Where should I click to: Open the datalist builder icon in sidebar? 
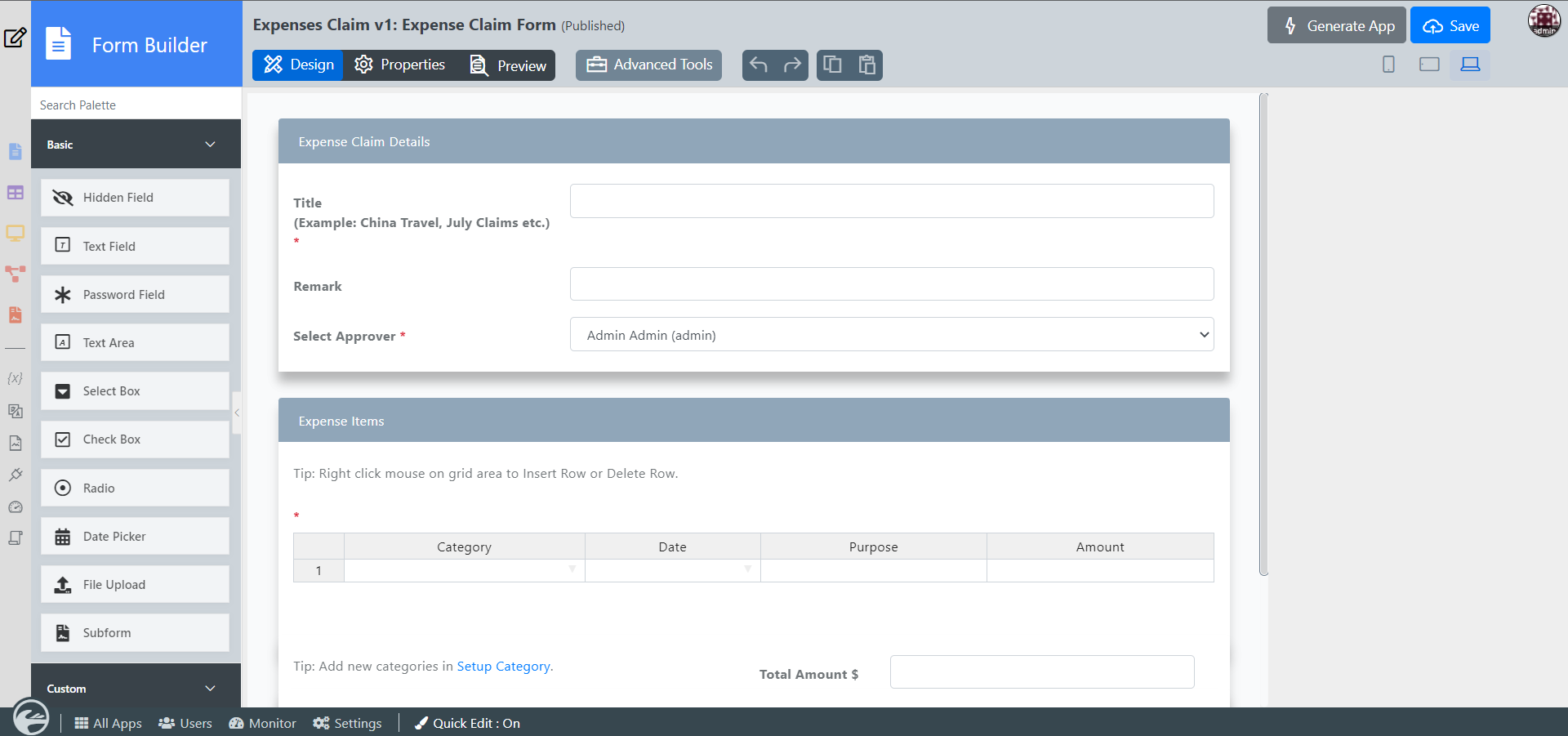(x=15, y=193)
